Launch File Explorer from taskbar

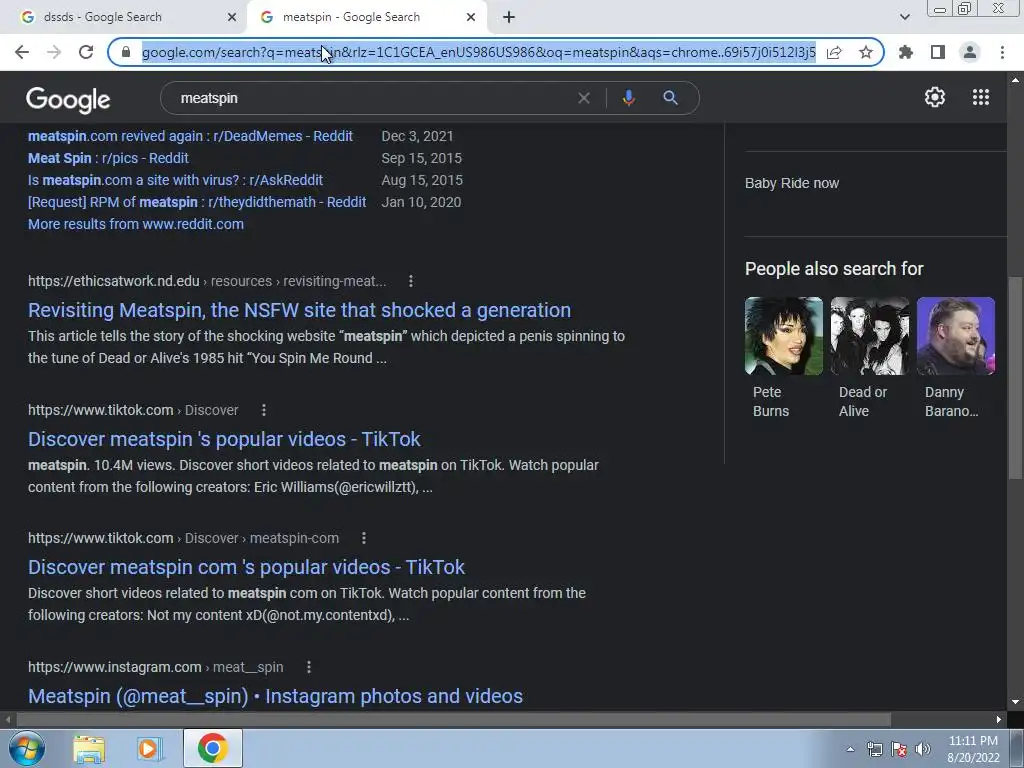click(x=89, y=749)
